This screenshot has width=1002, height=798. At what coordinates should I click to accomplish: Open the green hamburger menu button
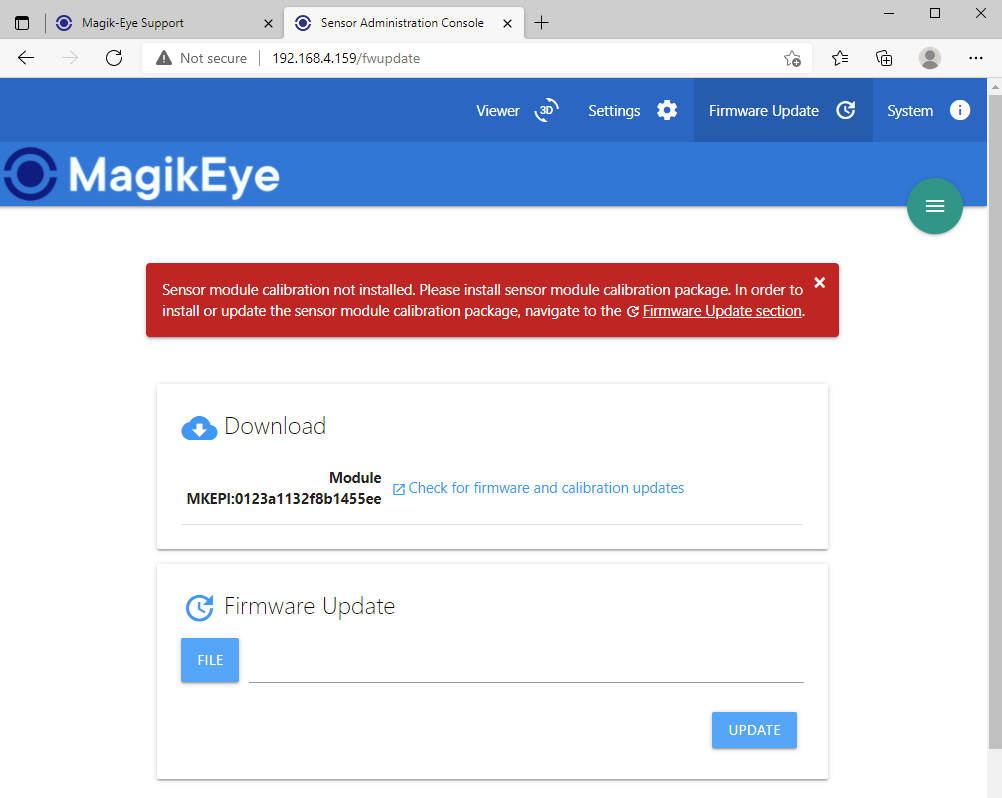point(935,206)
